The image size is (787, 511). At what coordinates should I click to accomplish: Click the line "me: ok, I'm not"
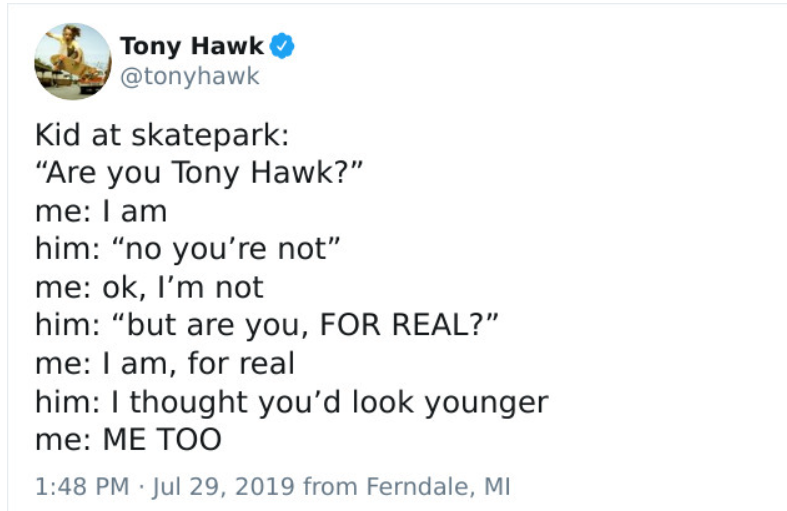(149, 288)
